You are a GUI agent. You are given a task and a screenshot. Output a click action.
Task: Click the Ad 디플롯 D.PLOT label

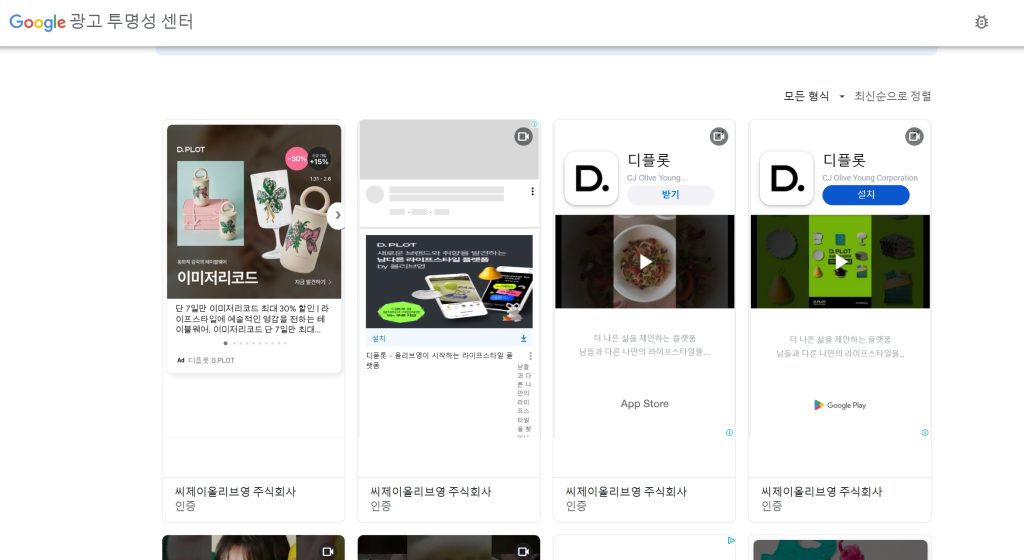[x=206, y=360]
